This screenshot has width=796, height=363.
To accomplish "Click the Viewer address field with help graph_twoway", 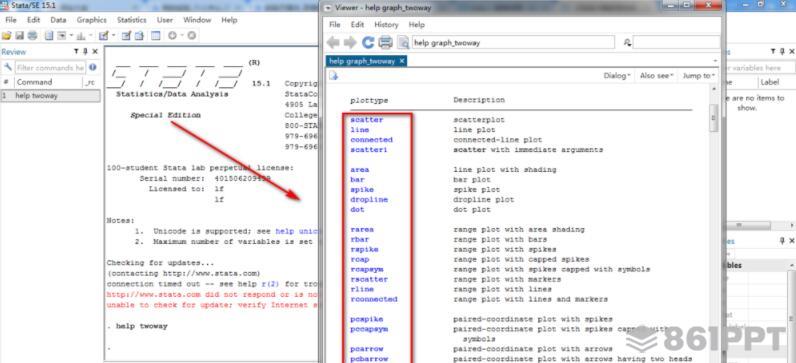I will coord(513,43).
